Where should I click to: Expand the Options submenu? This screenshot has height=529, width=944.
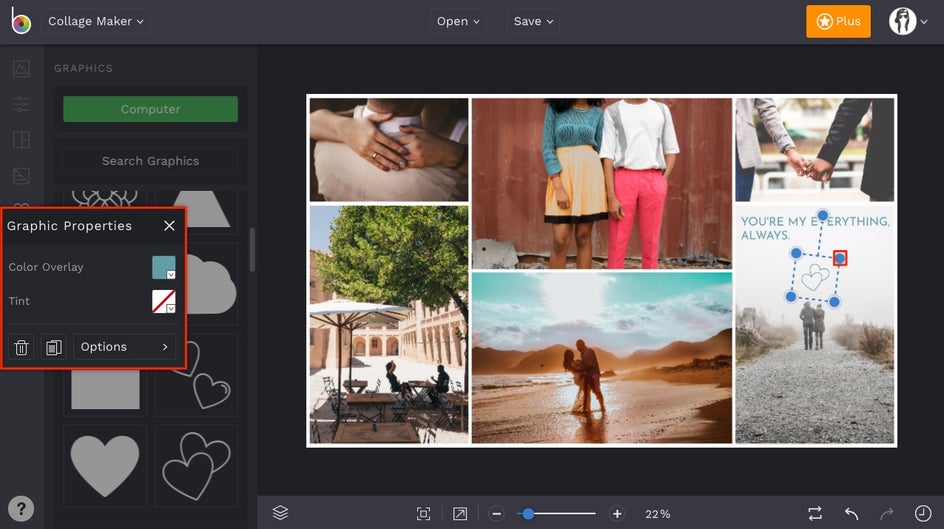tap(124, 347)
